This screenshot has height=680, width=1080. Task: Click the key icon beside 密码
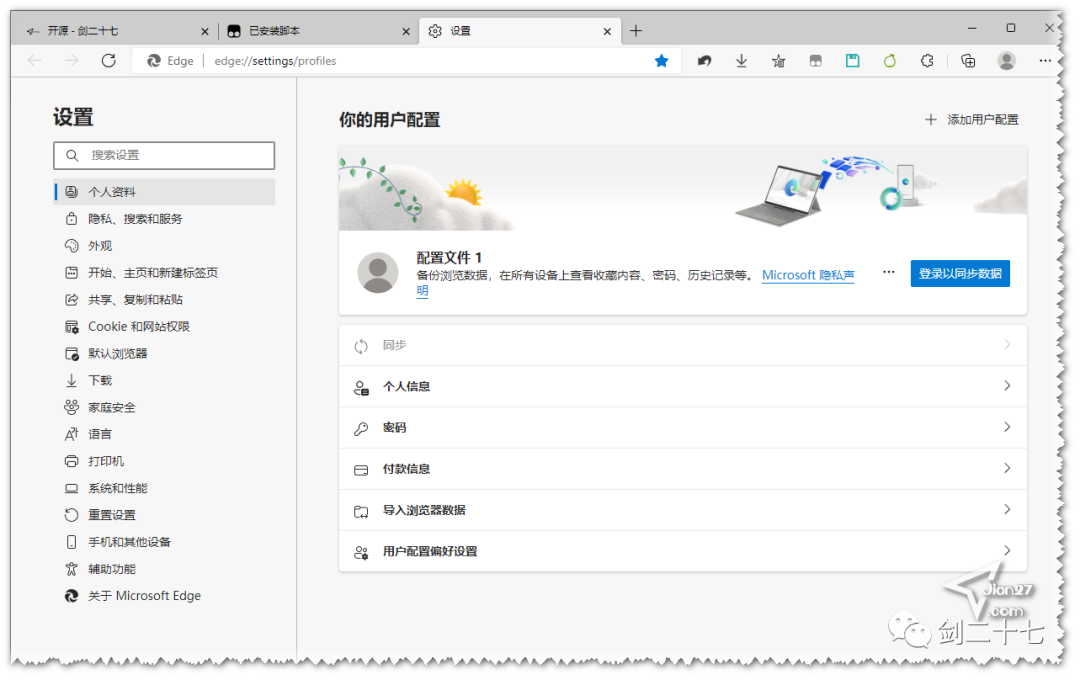tap(361, 429)
